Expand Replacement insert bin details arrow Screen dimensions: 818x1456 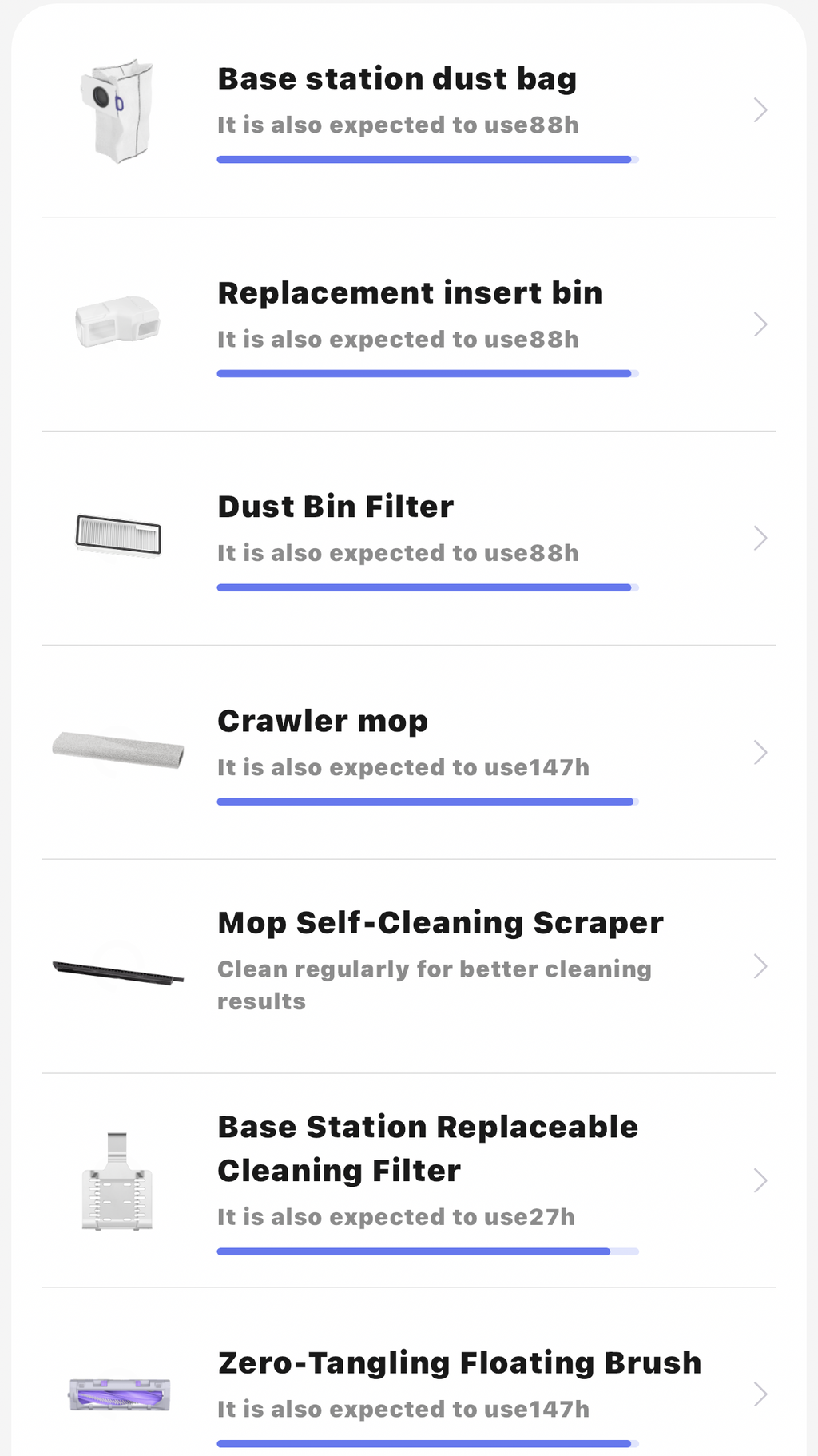[x=760, y=324]
